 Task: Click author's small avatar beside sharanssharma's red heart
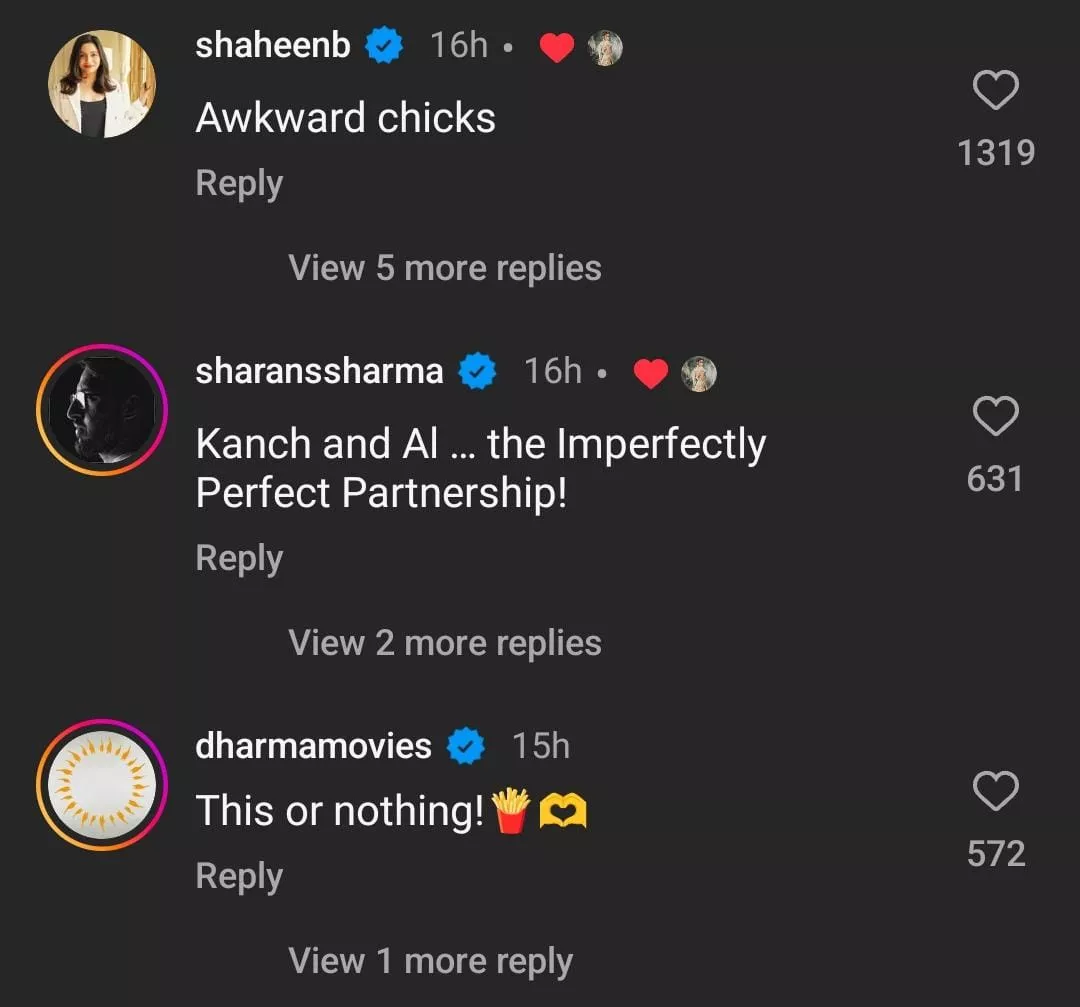click(699, 374)
